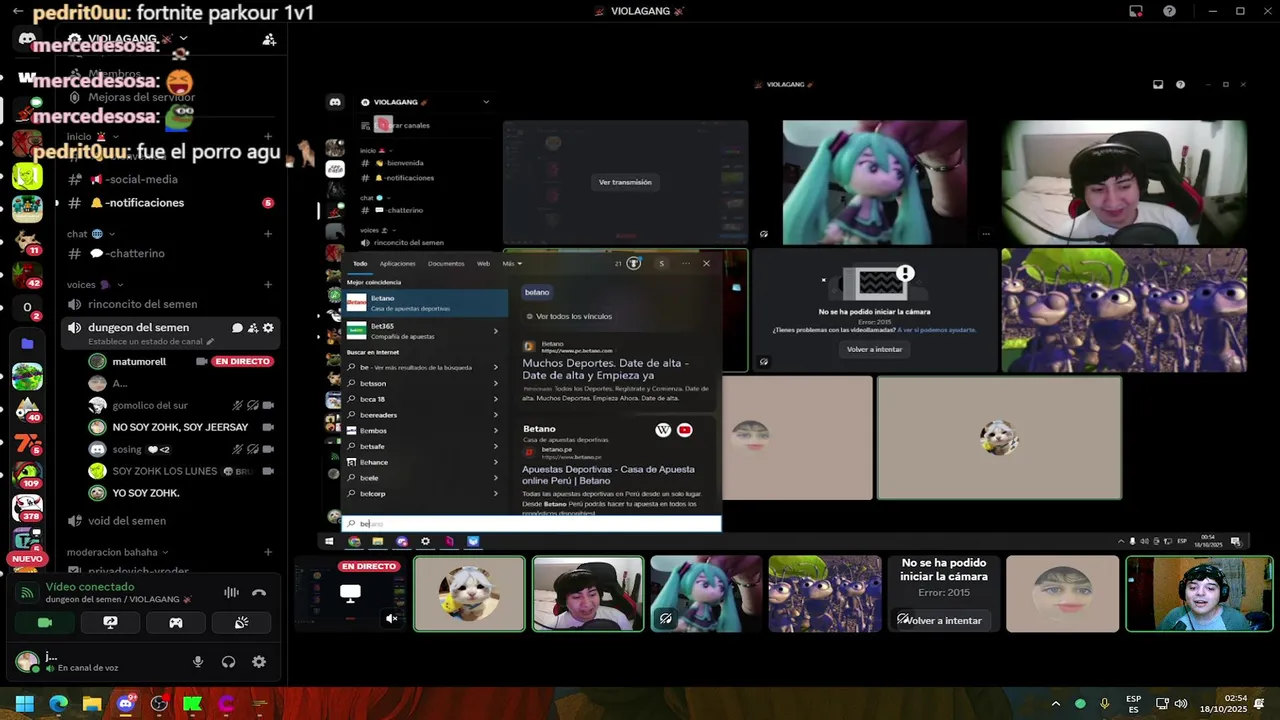
Task: Disconnect from the voice call
Action: click(259, 592)
